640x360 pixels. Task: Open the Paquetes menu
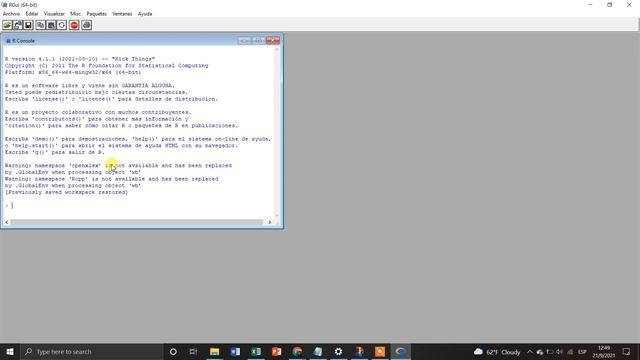[x=97, y=14]
